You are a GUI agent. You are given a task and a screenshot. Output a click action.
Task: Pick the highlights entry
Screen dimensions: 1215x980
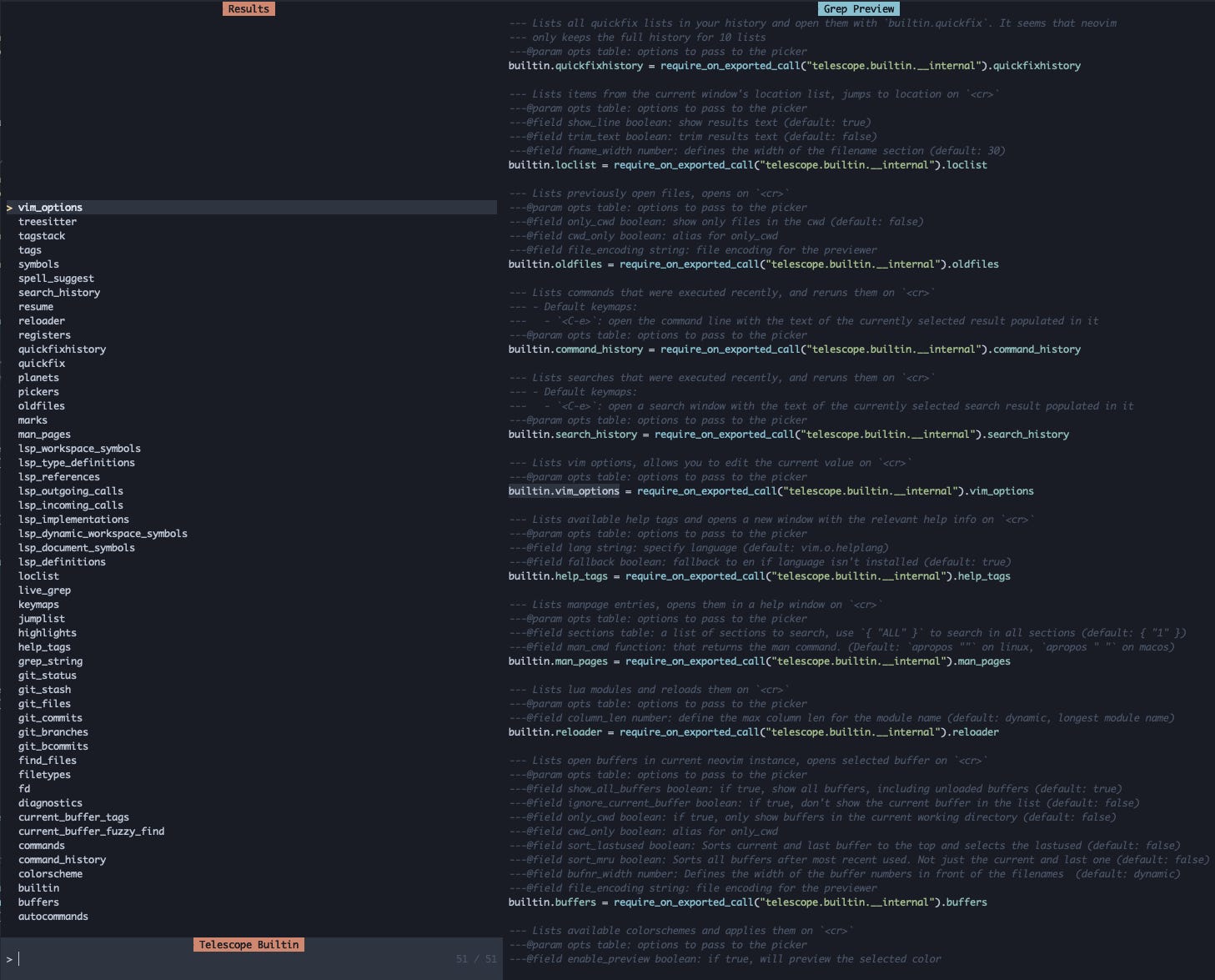(48, 633)
